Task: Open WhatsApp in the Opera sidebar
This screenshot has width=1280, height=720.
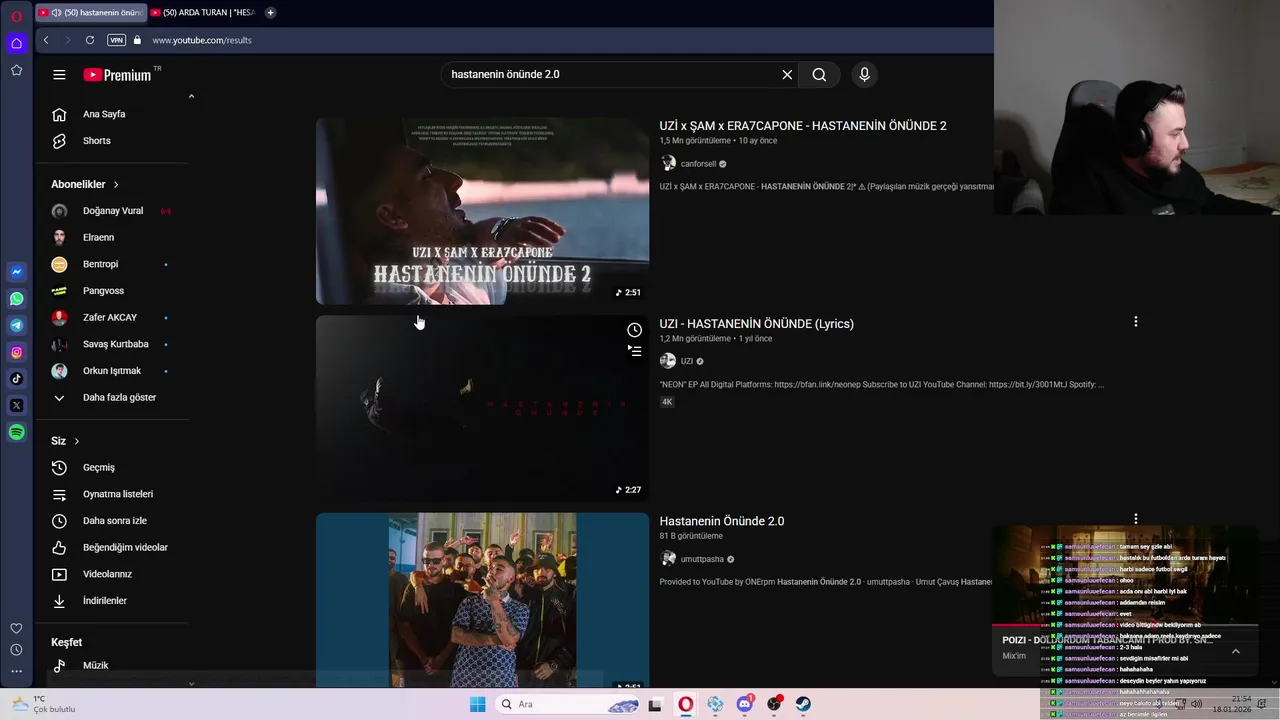Action: point(17,299)
